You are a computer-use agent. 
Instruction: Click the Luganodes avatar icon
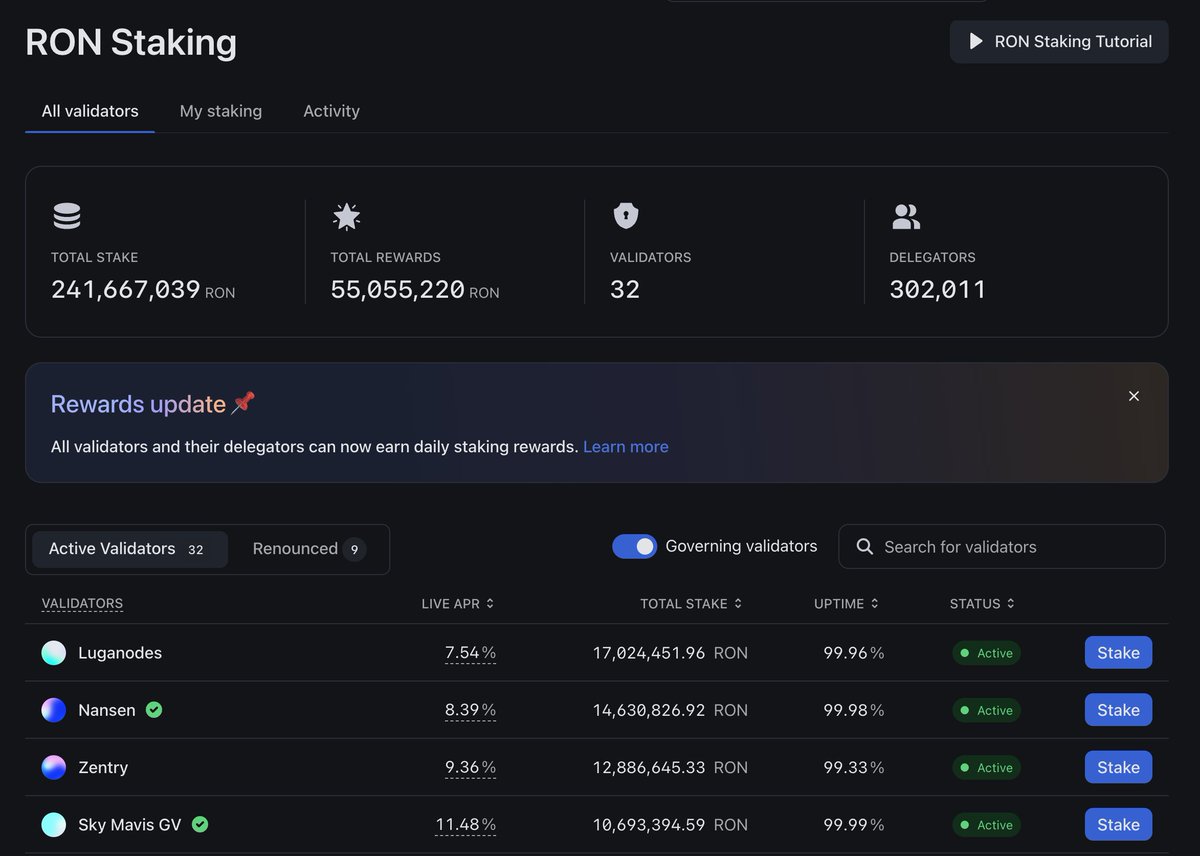click(x=53, y=653)
